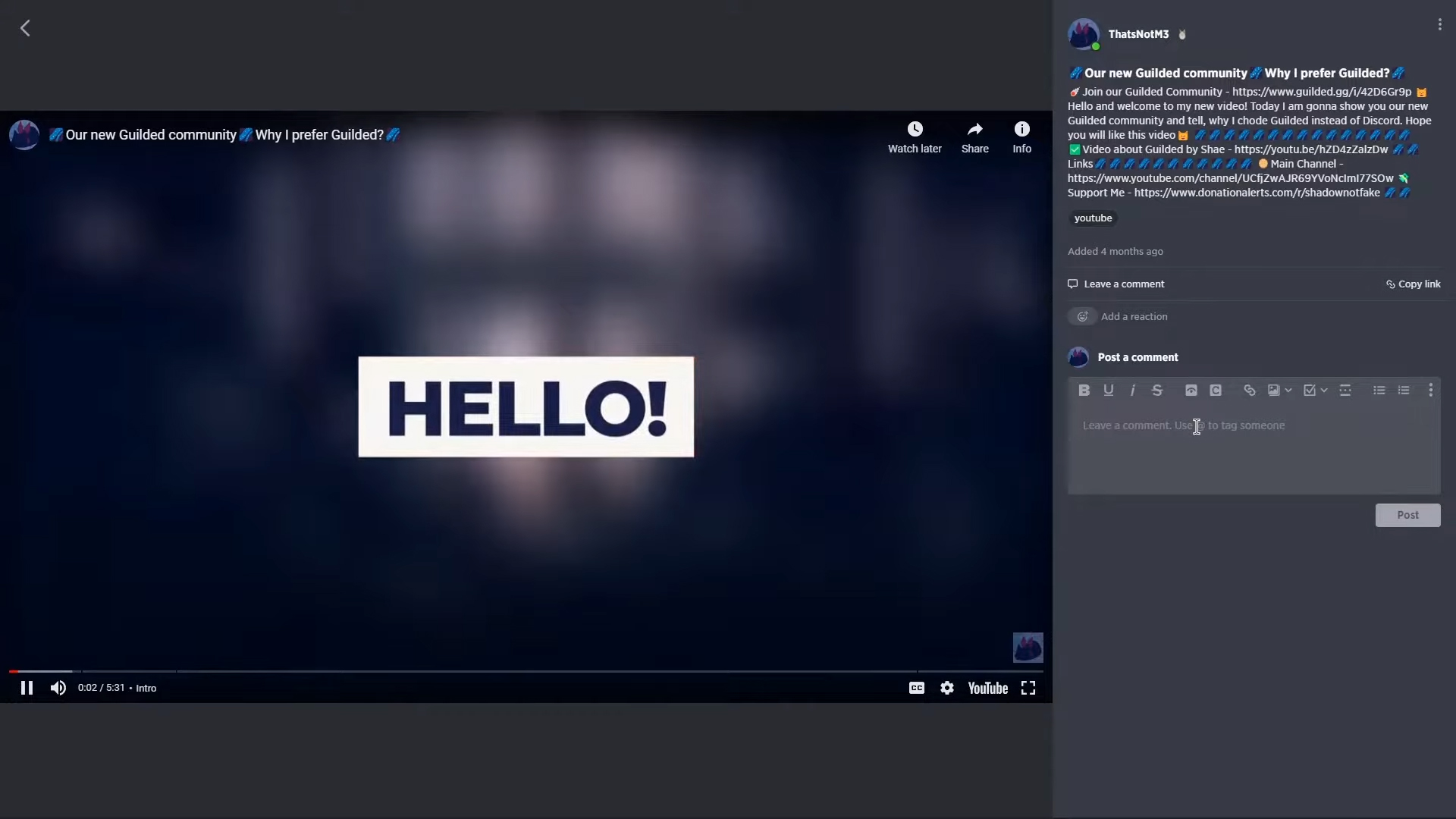The width and height of the screenshot is (1456, 819).
Task: Add the video to Watch later
Action: [x=915, y=137]
